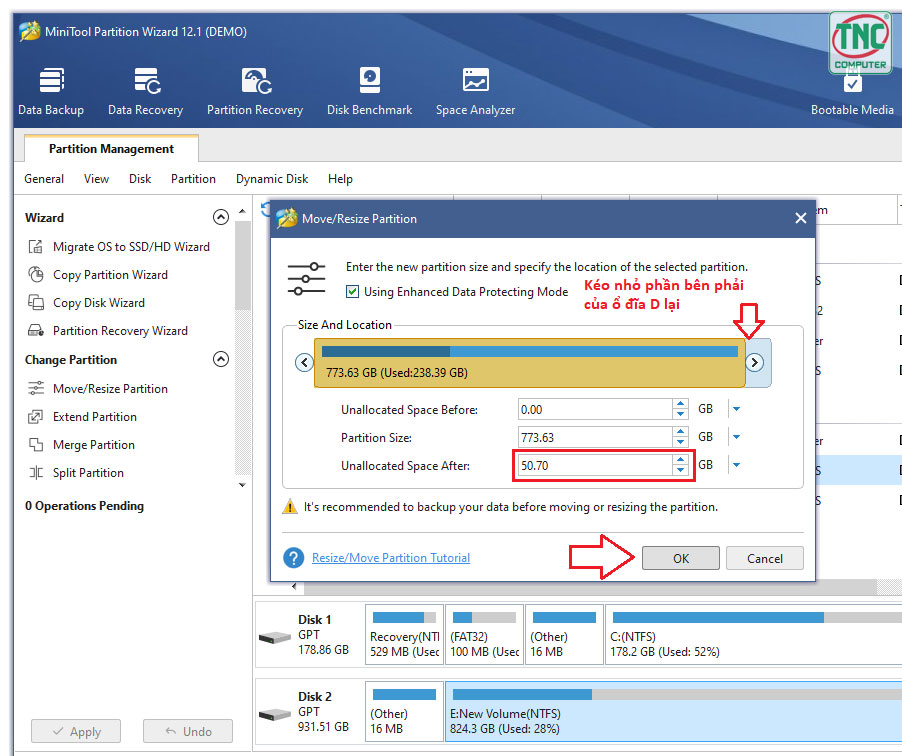902x756 pixels.
Task: Open the Partition menu
Action: point(193,179)
